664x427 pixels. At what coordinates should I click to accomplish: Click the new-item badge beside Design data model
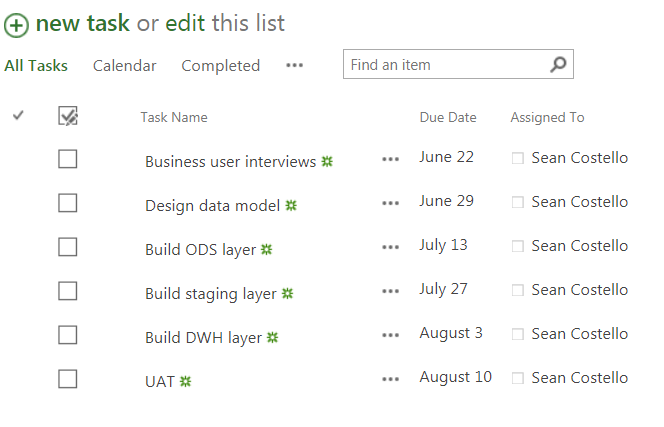pos(291,205)
